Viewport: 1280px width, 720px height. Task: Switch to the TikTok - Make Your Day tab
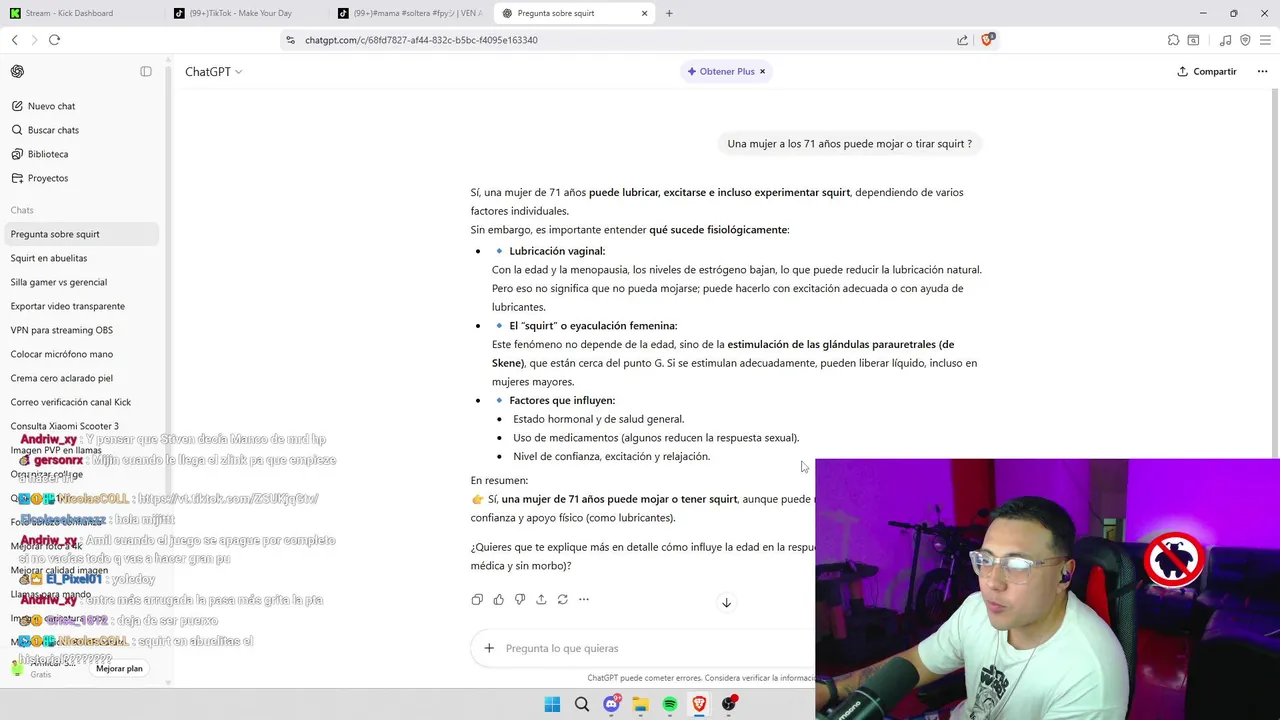(245, 13)
